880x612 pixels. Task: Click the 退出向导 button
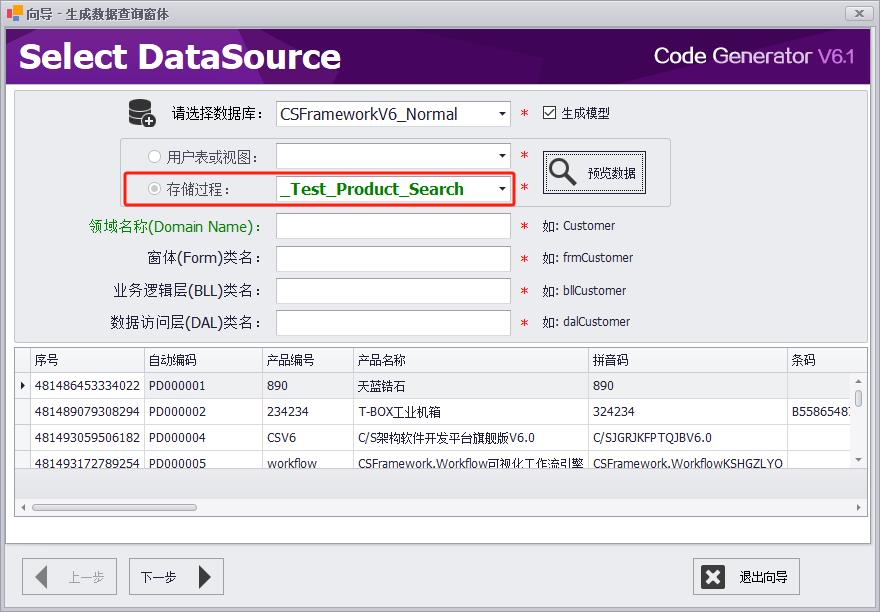click(x=746, y=577)
